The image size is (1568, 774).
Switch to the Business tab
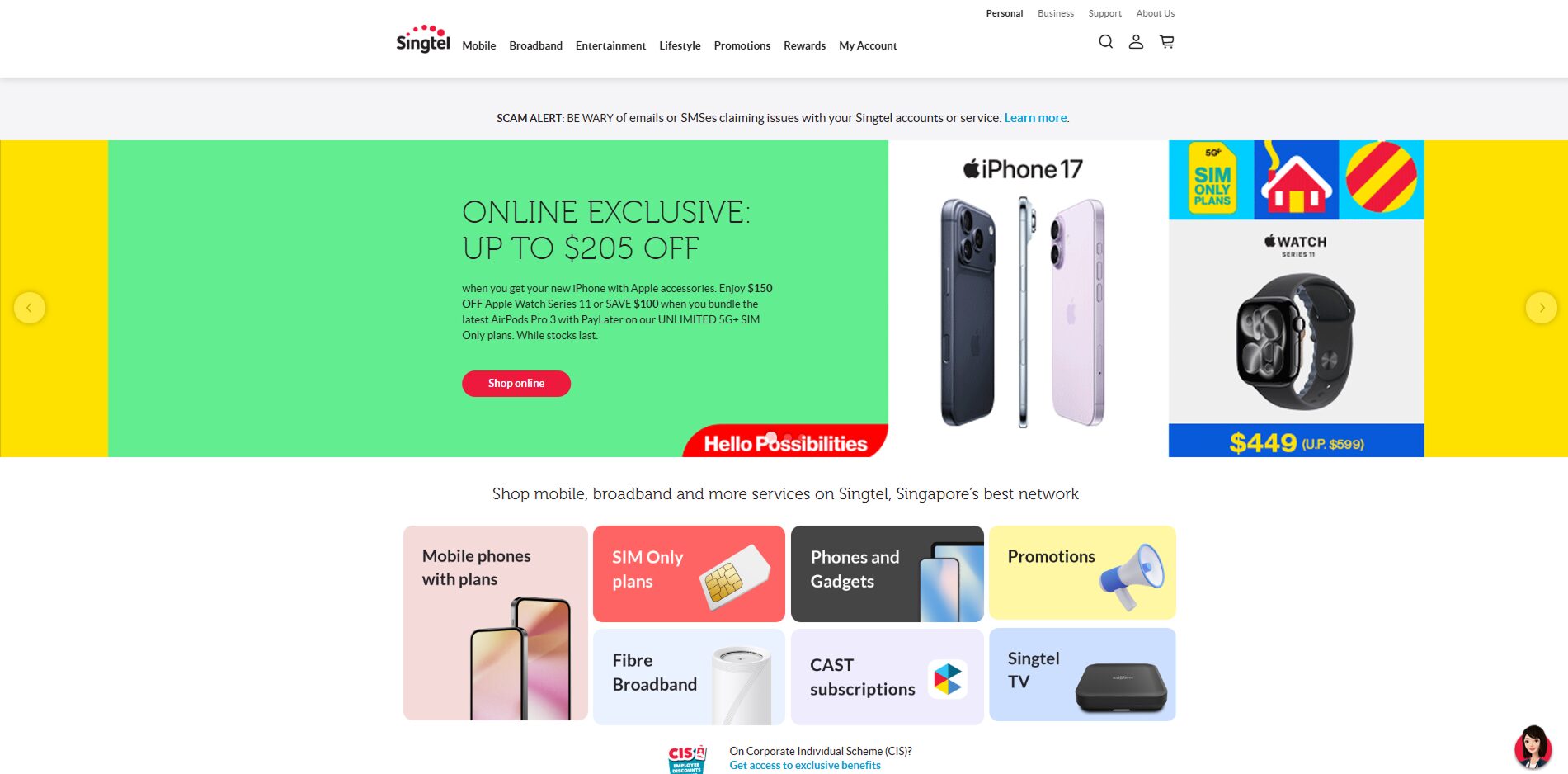pos(1055,13)
